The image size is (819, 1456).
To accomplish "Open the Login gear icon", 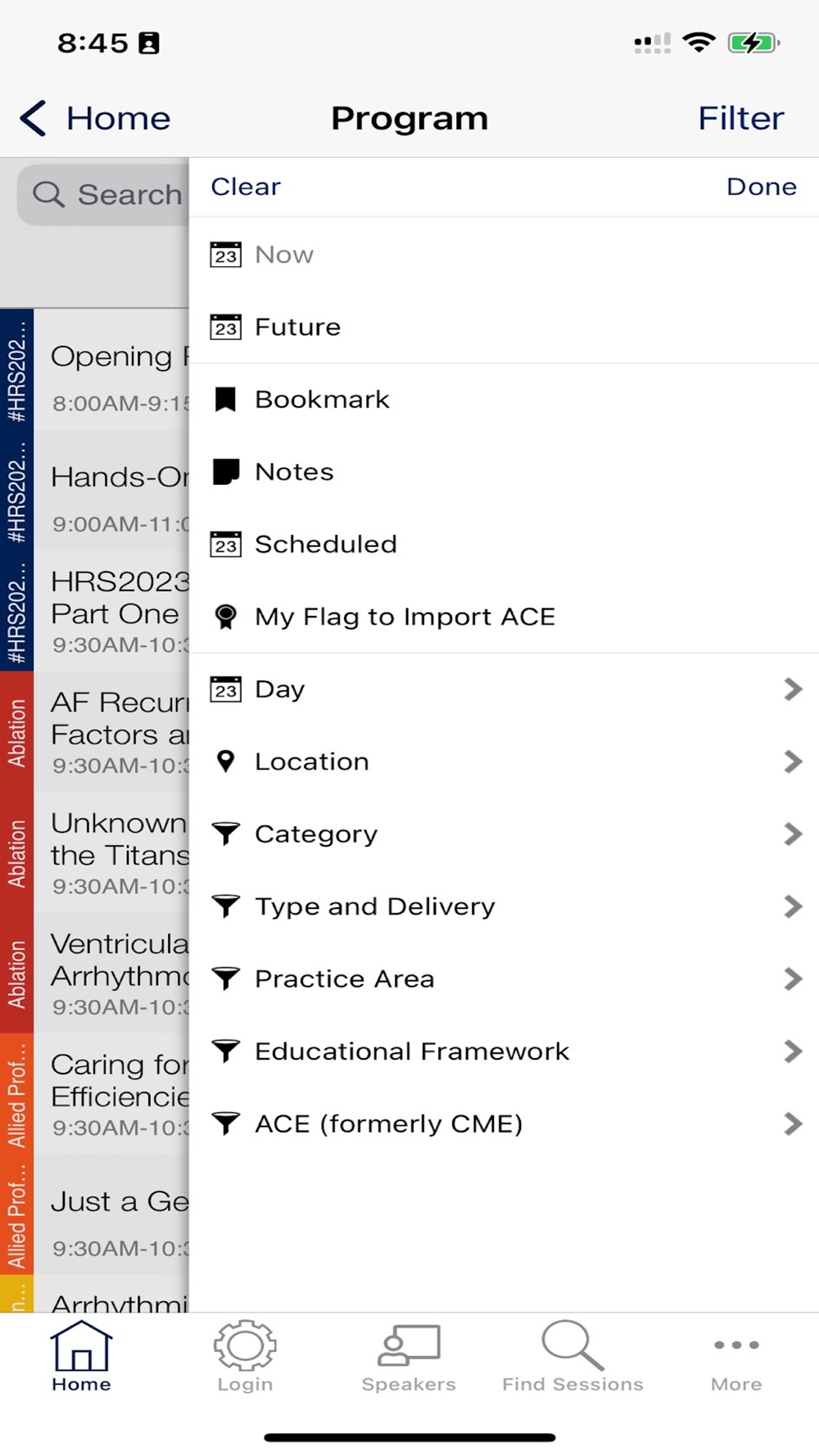I will tap(245, 1345).
